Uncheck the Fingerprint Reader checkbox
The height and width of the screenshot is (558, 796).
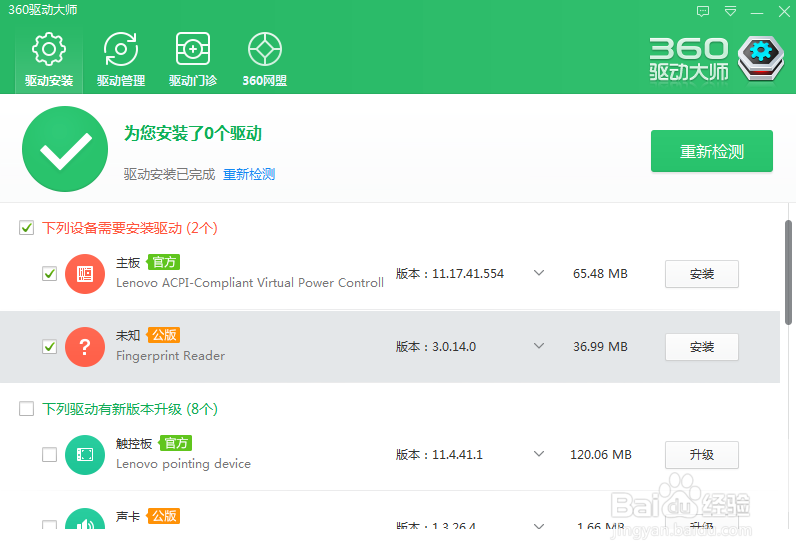pos(49,347)
